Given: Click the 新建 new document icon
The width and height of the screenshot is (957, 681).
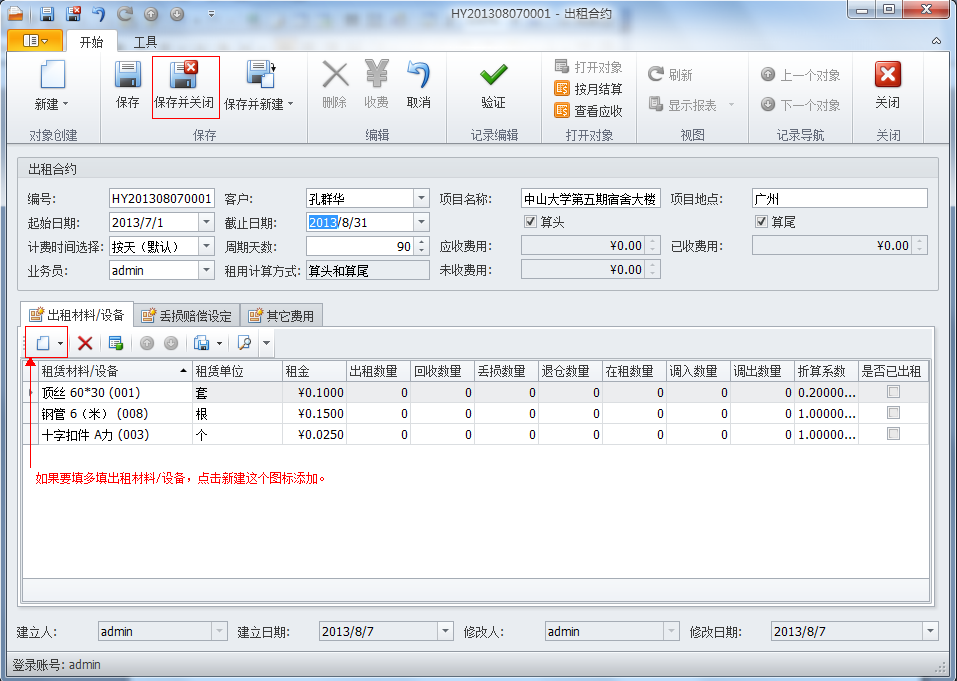Looking at the screenshot, I should pyautogui.click(x=52, y=75).
